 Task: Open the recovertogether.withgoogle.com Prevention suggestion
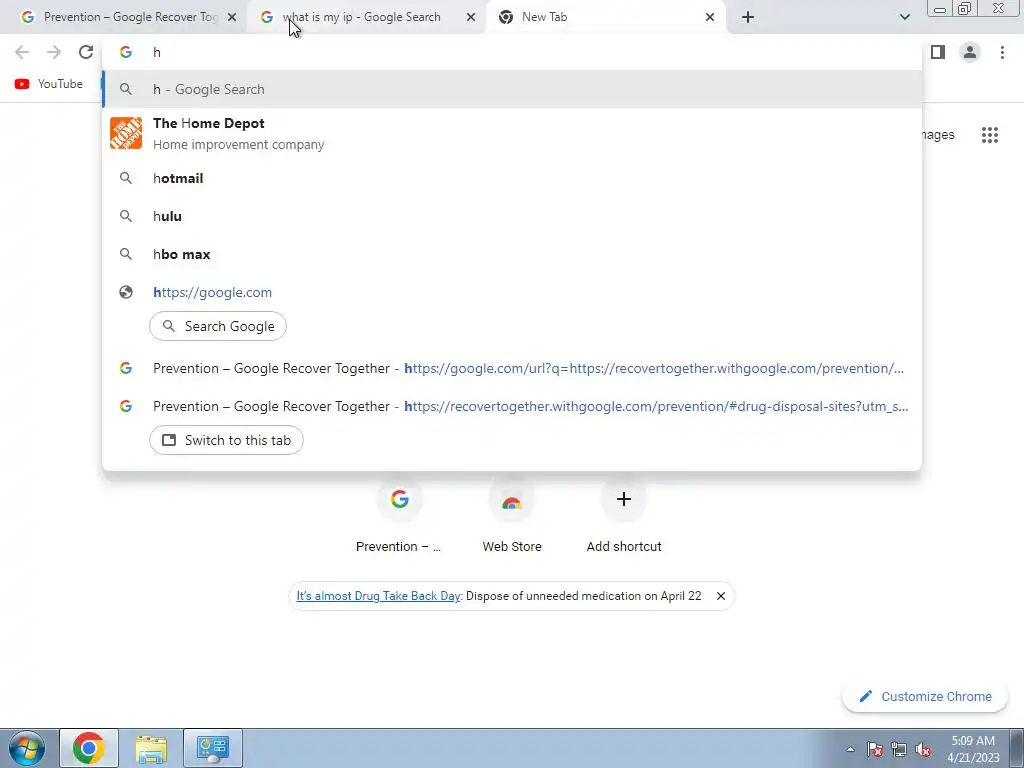pyautogui.click(x=512, y=406)
